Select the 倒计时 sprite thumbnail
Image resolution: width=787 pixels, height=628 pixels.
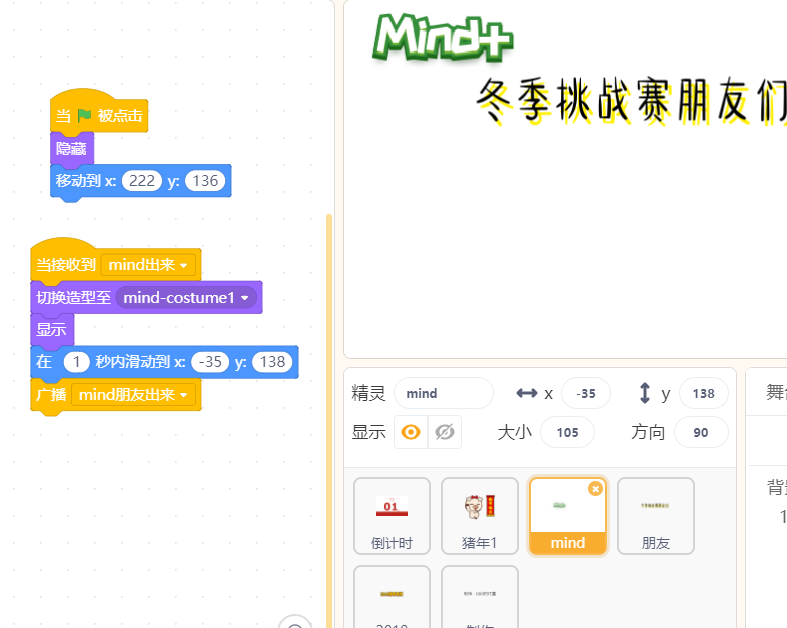click(x=391, y=516)
